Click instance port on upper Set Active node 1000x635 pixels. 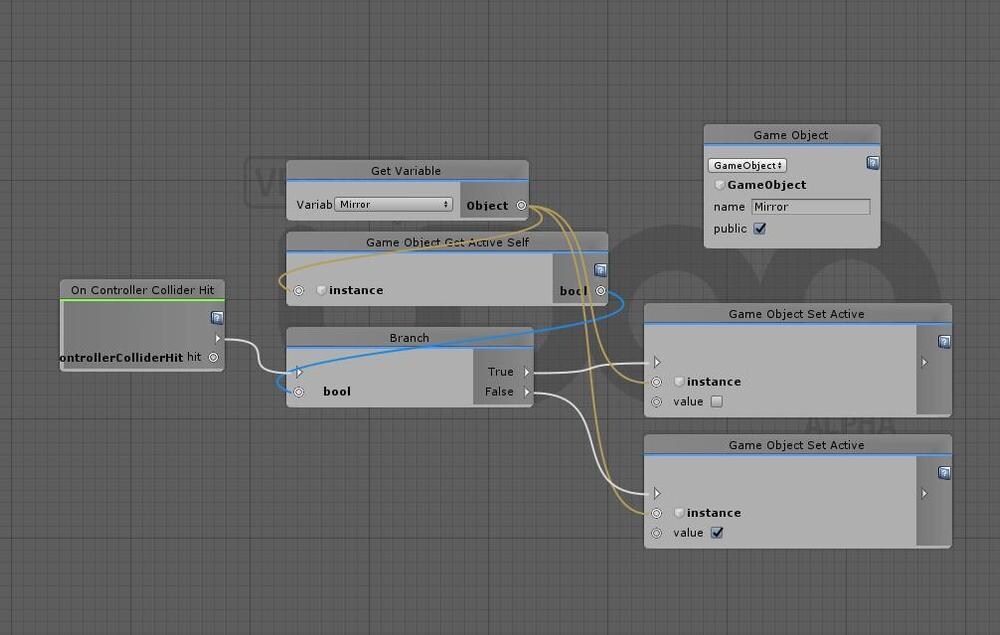(656, 382)
